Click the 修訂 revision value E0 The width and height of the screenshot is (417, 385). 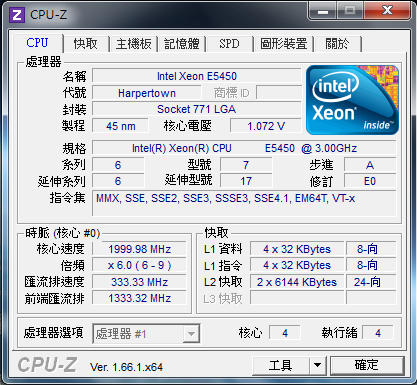(370, 181)
